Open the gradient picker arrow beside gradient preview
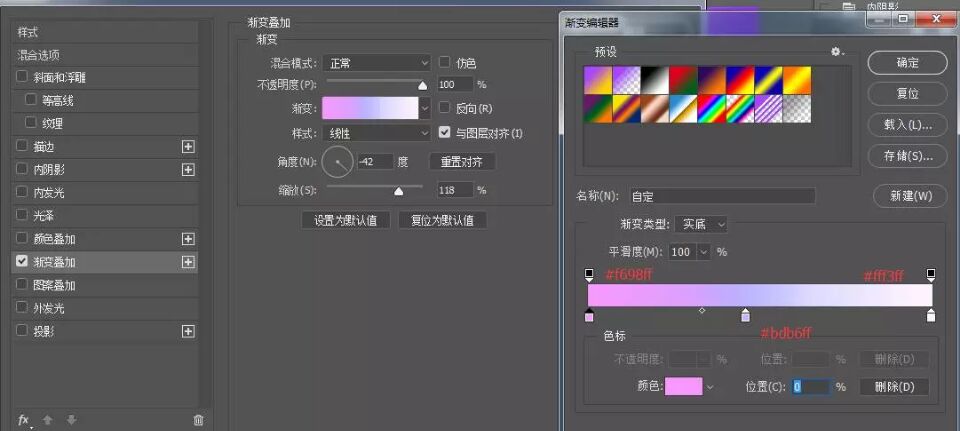 pyautogui.click(x=426, y=109)
